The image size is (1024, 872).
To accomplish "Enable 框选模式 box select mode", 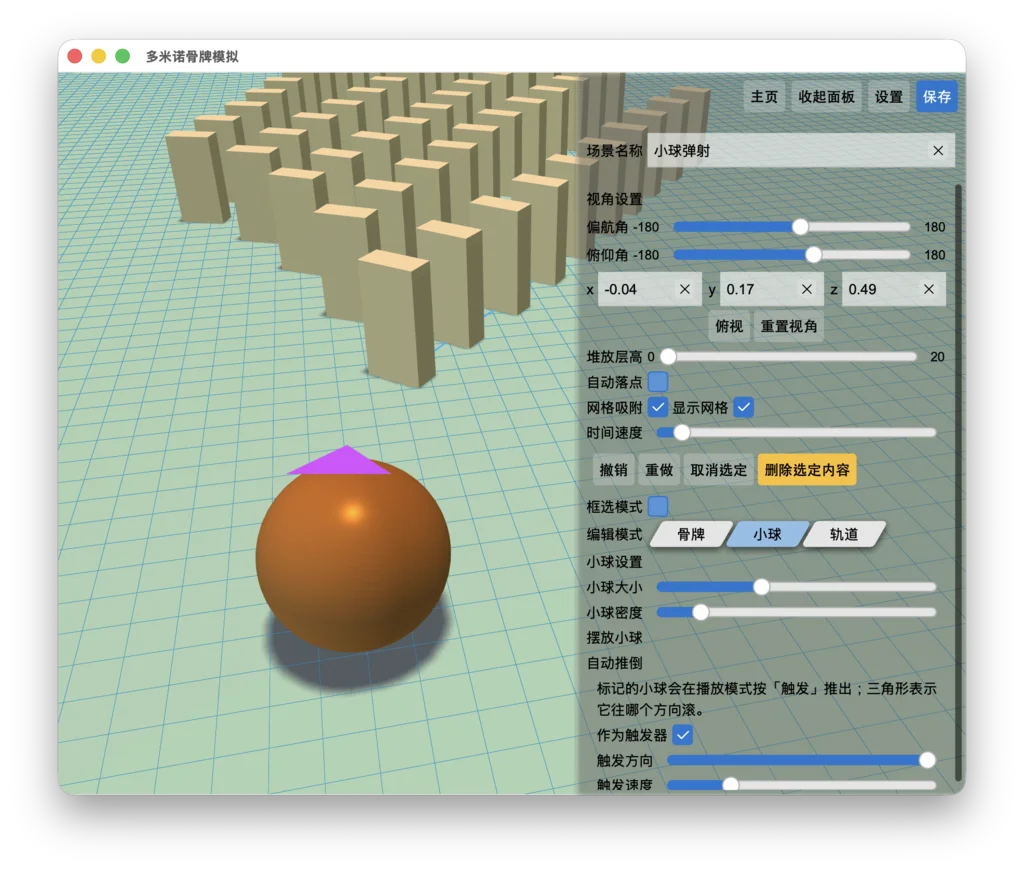I will point(658,506).
